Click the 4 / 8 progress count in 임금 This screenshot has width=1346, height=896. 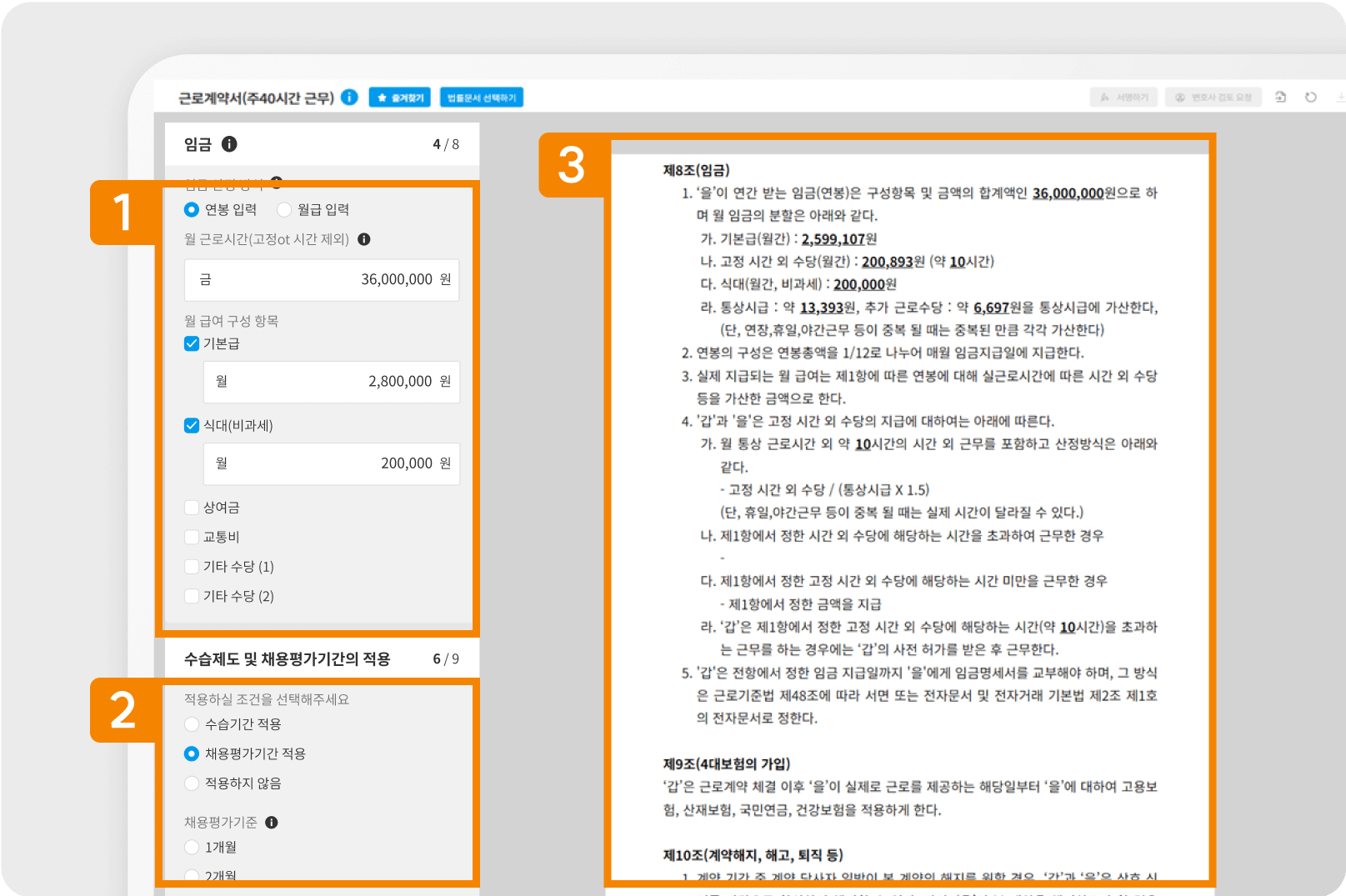tap(446, 144)
